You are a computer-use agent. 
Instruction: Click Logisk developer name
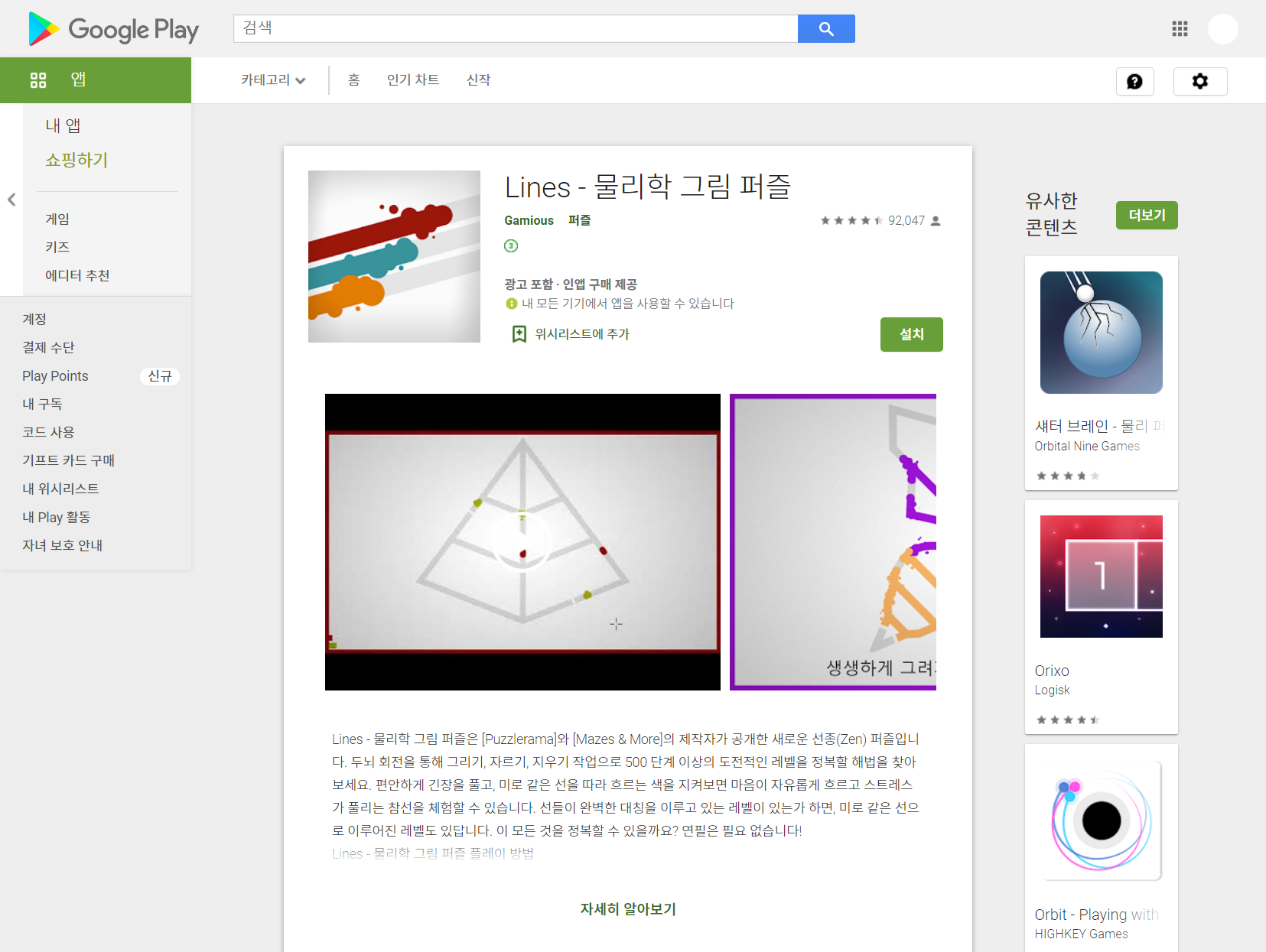(1052, 690)
